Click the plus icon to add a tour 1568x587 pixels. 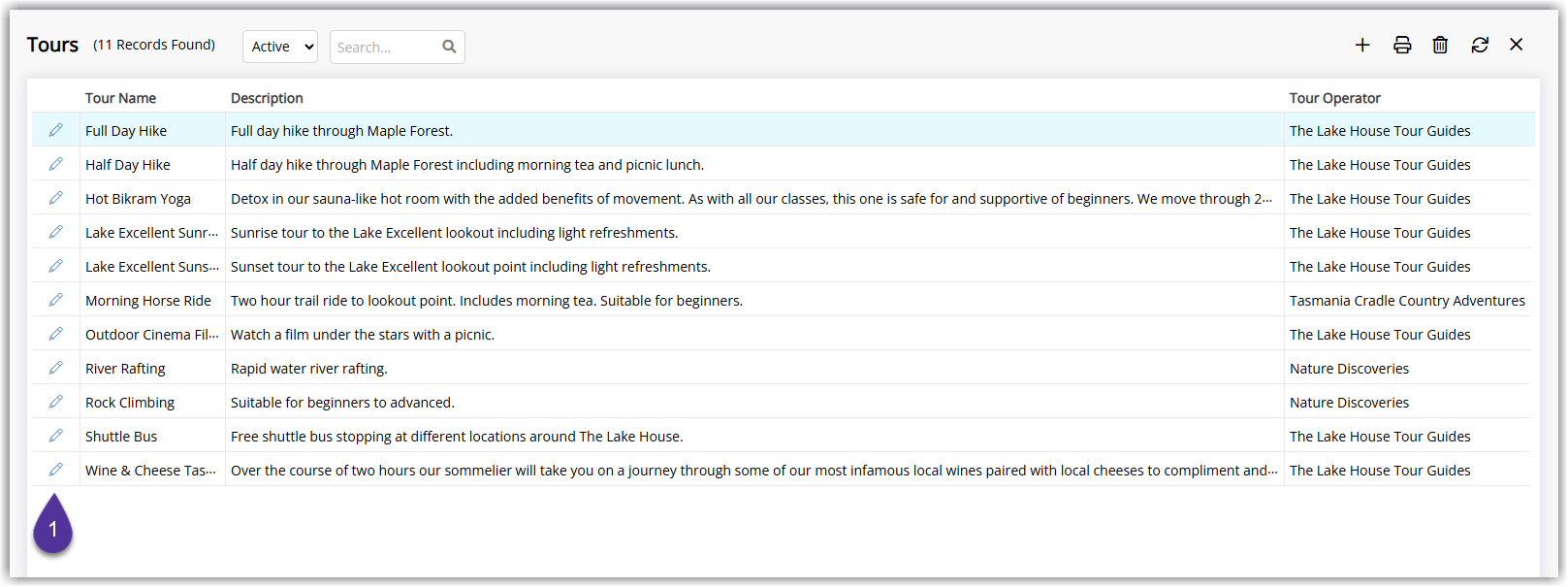(x=1362, y=45)
